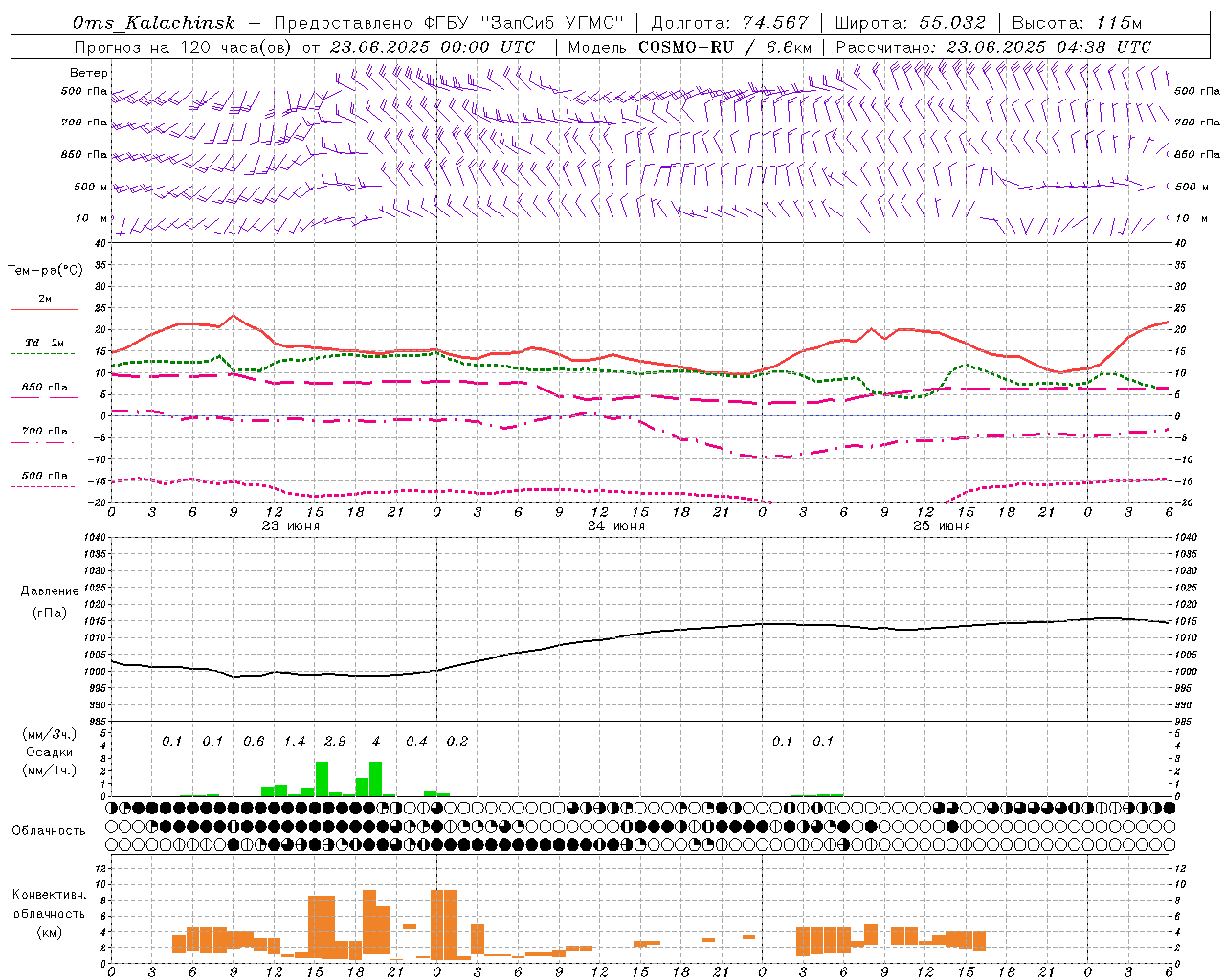Click the Давление pressure panel label

click(x=50, y=591)
